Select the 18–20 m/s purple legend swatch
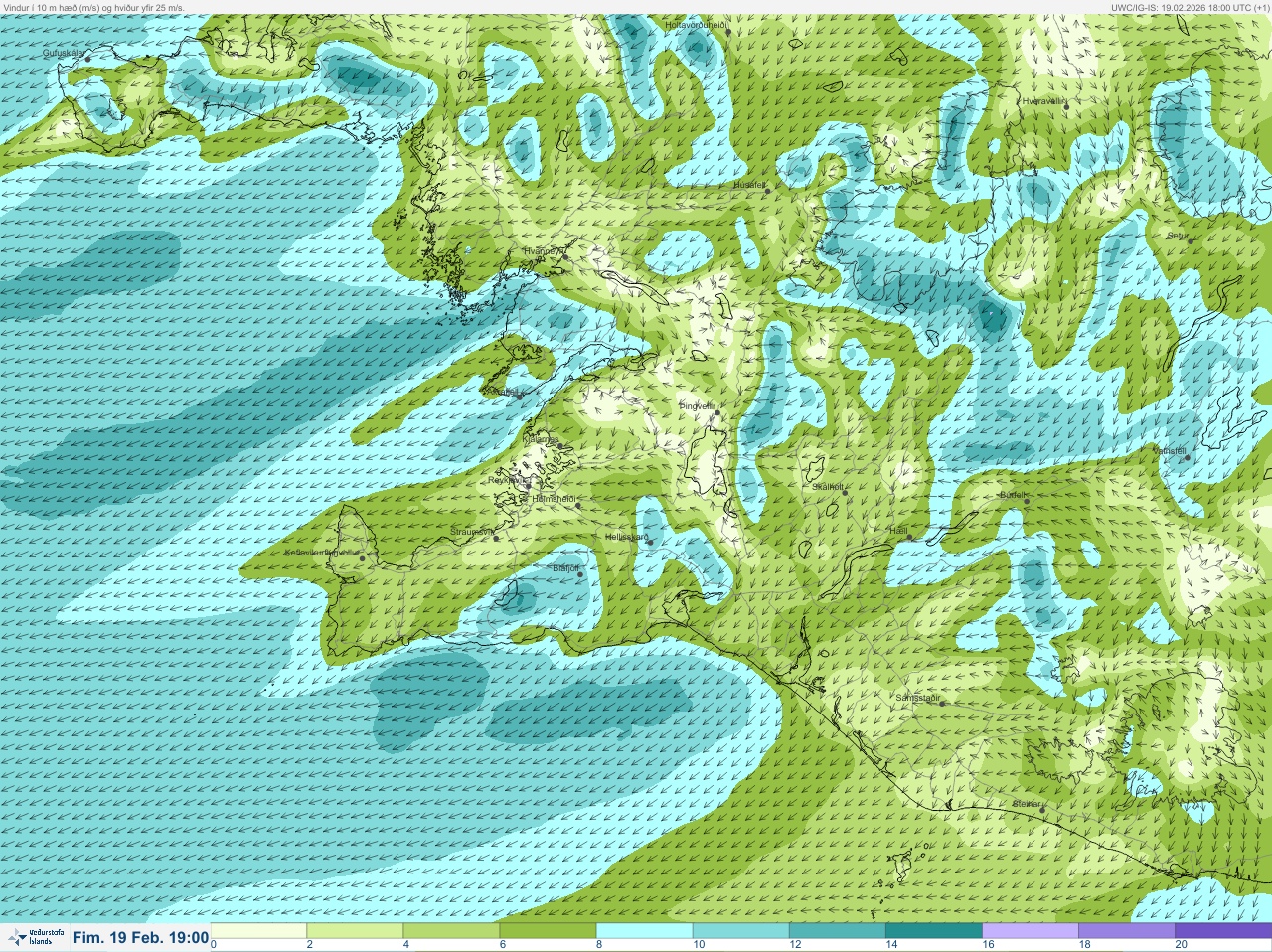1272x952 pixels. point(1125,931)
